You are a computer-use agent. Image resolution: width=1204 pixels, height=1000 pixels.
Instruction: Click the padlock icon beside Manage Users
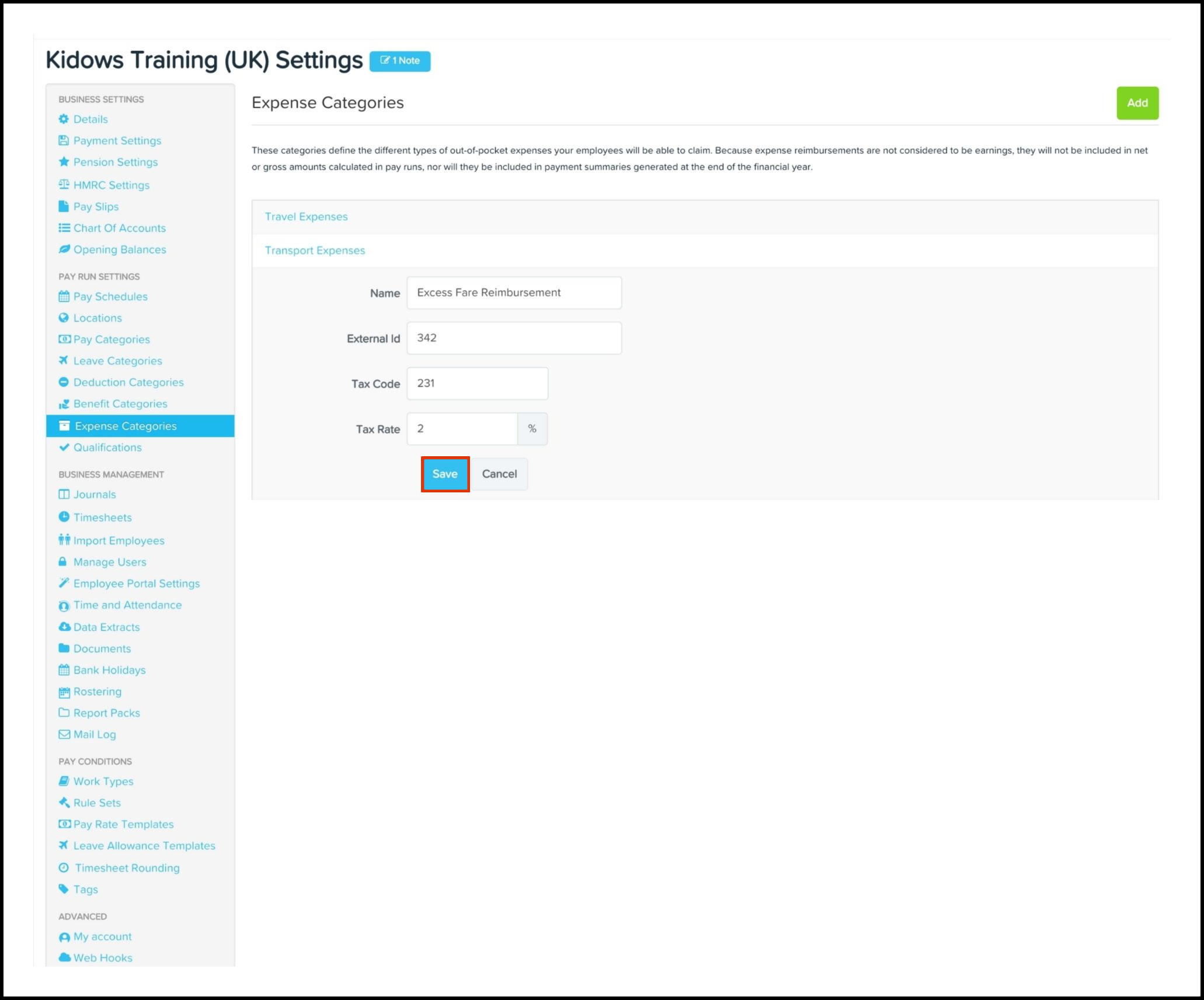tap(62, 562)
